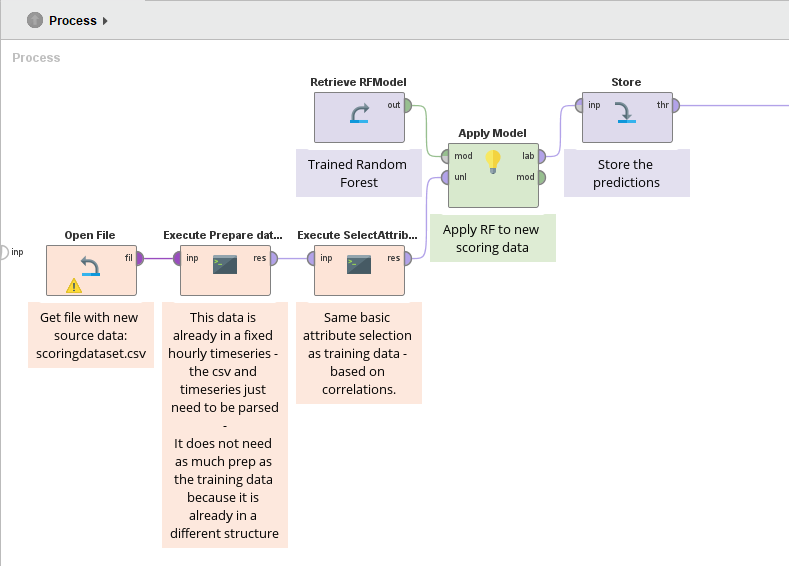Click the thr output port on Store

(676, 105)
